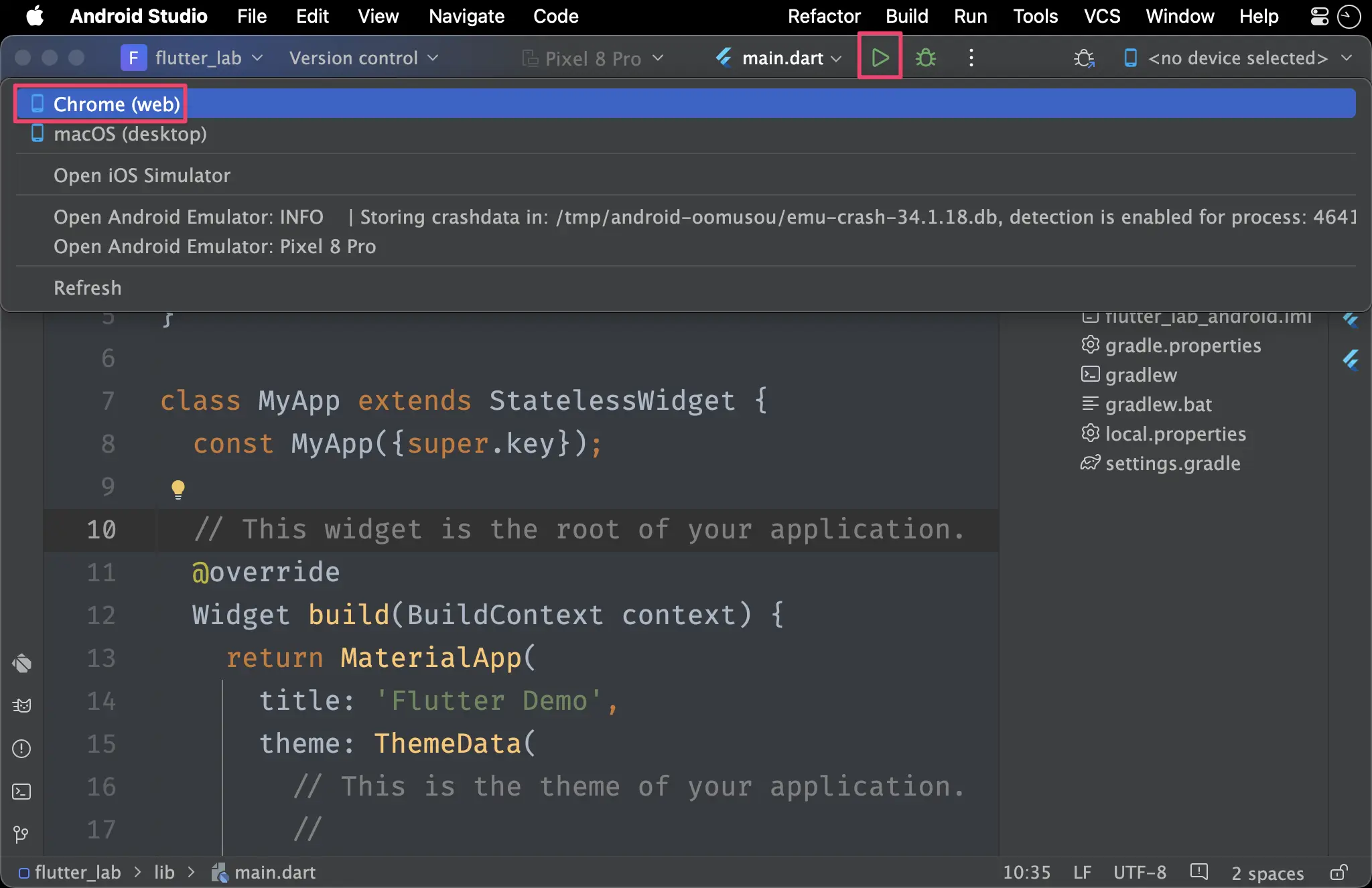The height and width of the screenshot is (888, 1372).
Task: Open the Git version control tool icon
Action: pos(21,834)
